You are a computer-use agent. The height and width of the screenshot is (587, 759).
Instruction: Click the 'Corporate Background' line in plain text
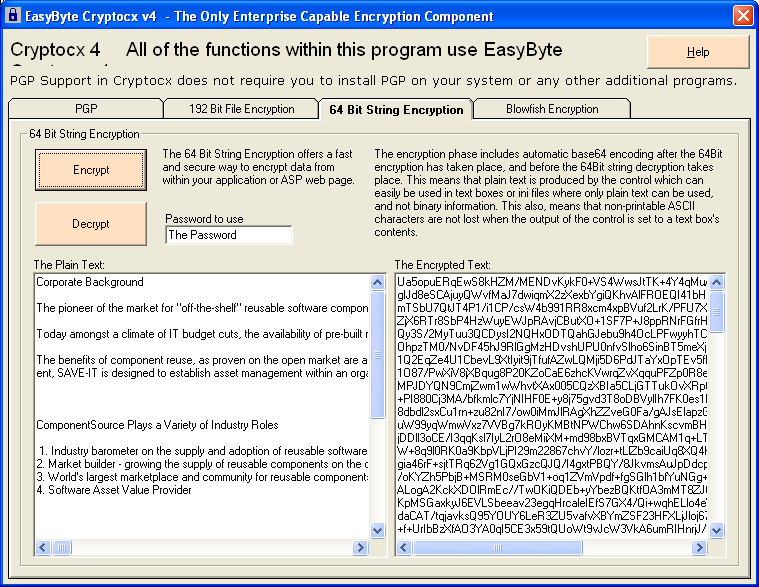point(90,282)
